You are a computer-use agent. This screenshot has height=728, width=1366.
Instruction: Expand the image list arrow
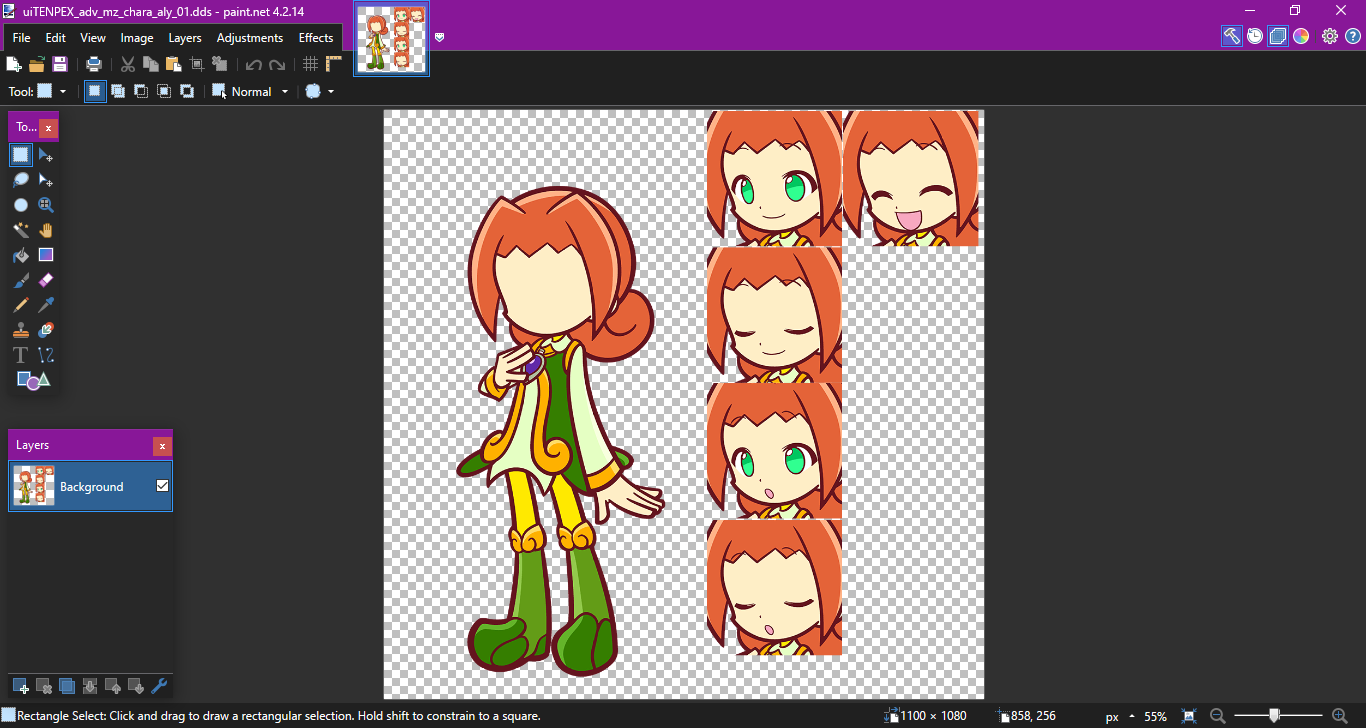click(439, 38)
